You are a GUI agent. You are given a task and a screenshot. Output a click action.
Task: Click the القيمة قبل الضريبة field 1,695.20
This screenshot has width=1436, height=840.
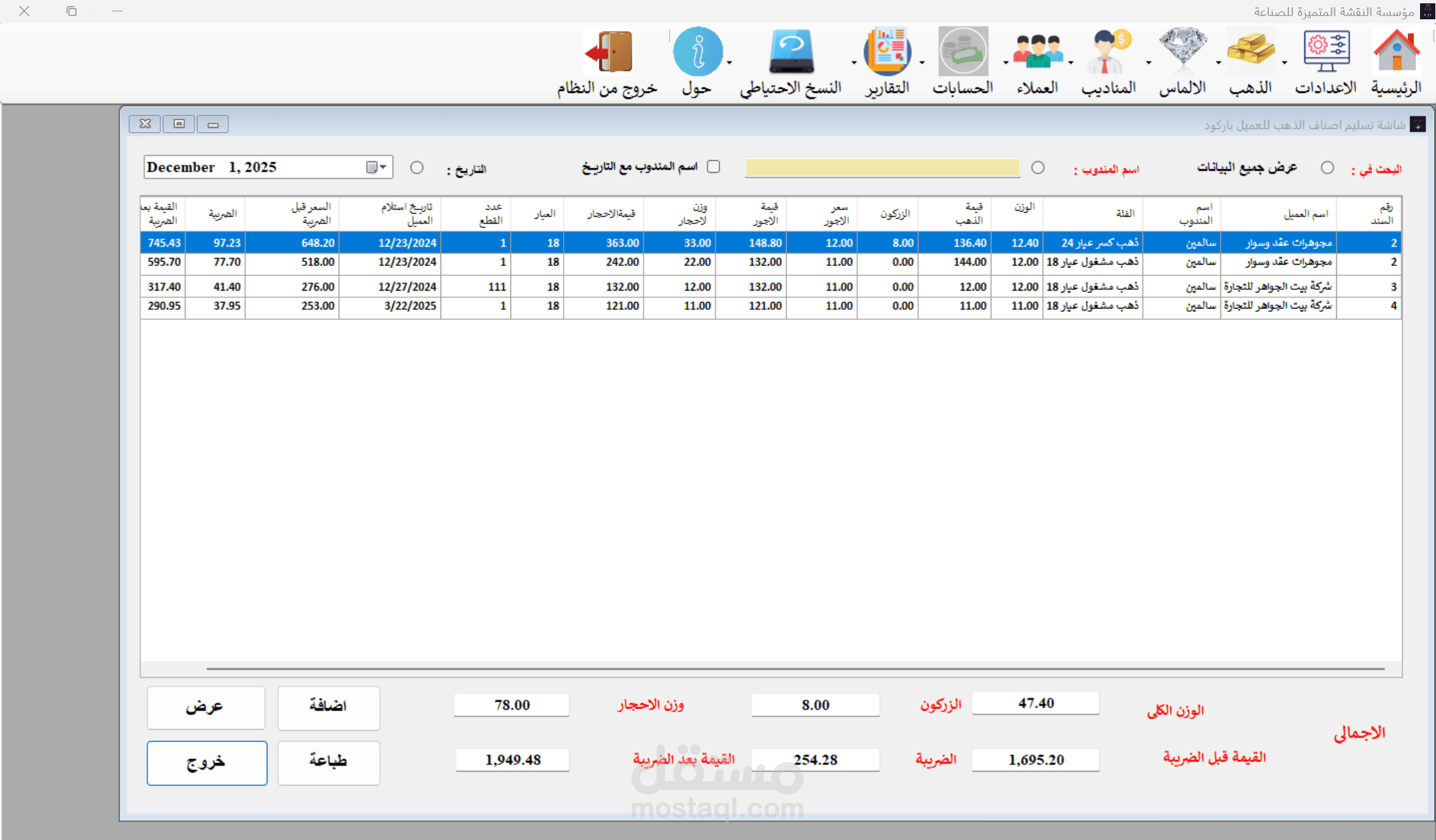tap(1035, 760)
